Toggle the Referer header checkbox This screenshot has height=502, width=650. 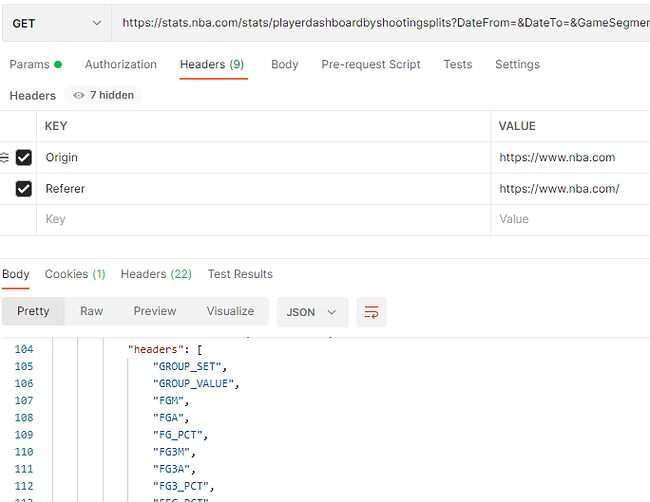(24, 189)
